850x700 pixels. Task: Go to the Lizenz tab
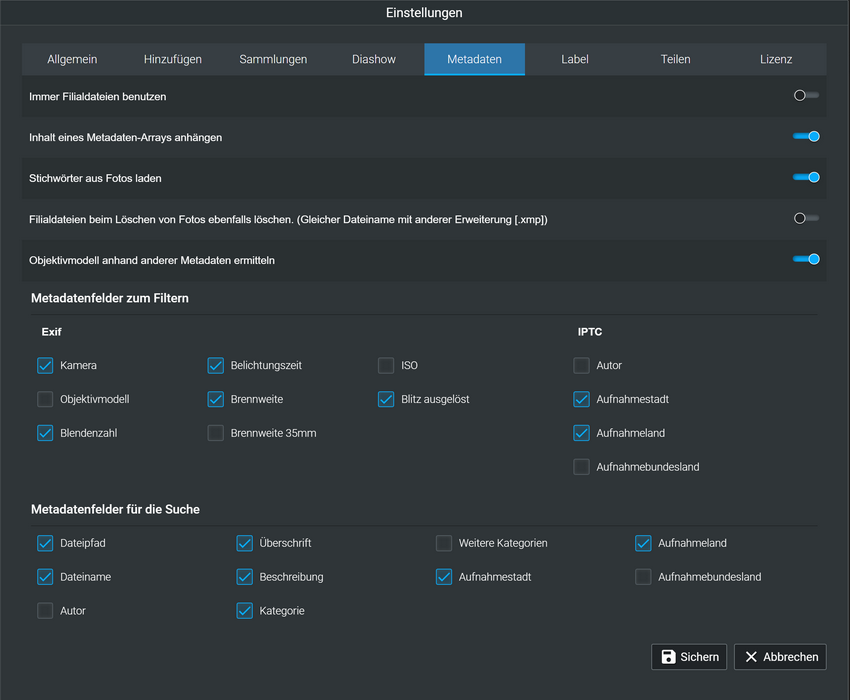776,59
